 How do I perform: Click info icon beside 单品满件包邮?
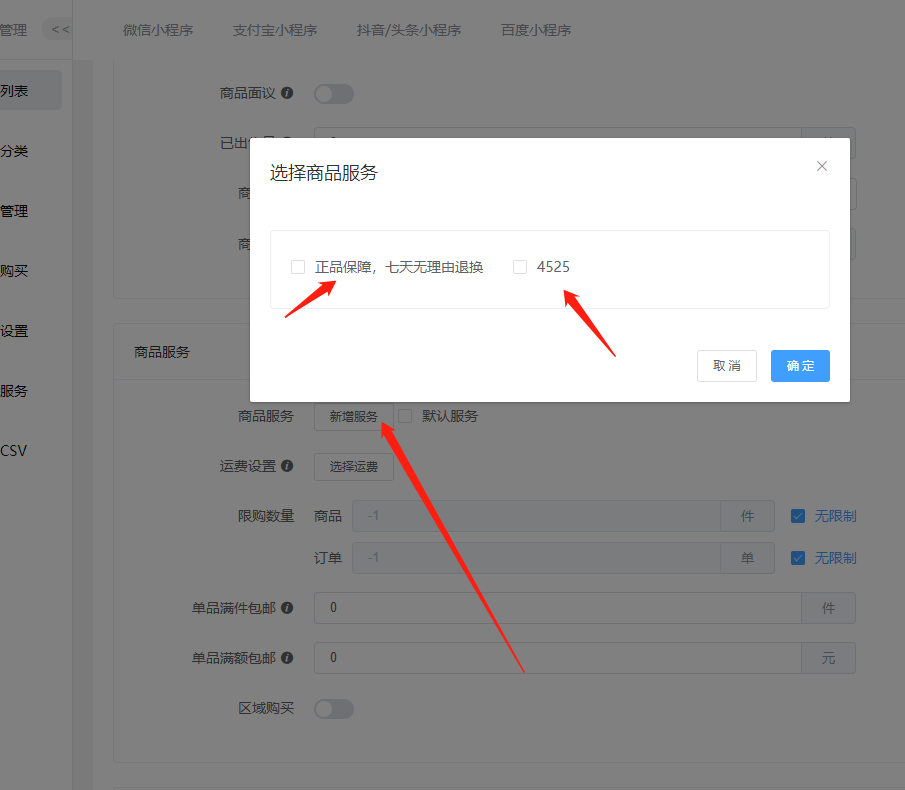287,608
